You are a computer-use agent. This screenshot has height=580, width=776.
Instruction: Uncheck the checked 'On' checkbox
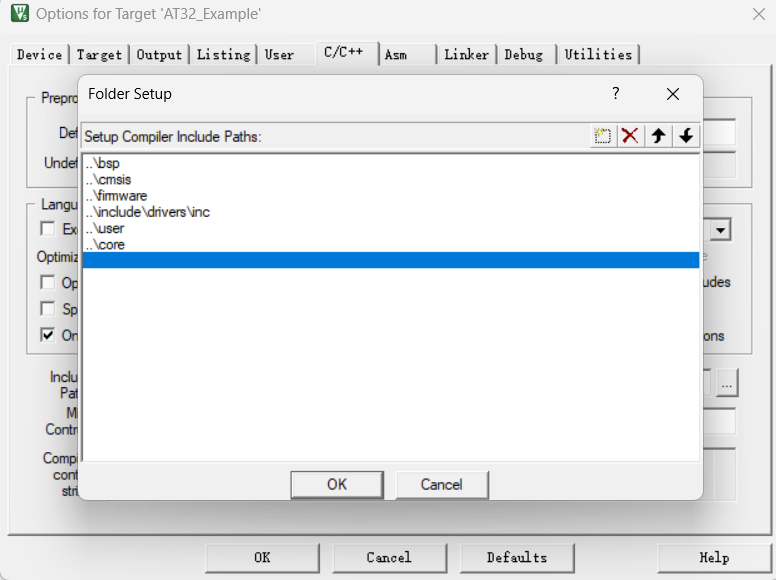click(x=48, y=335)
